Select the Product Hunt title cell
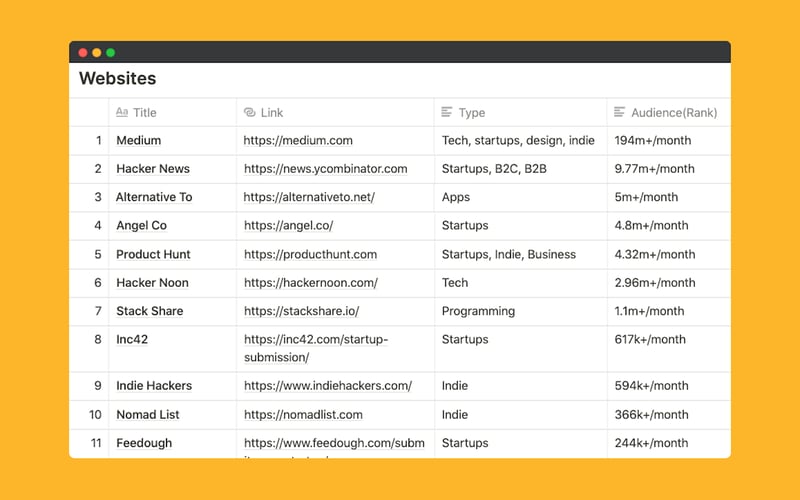This screenshot has width=800, height=500. 172,254
